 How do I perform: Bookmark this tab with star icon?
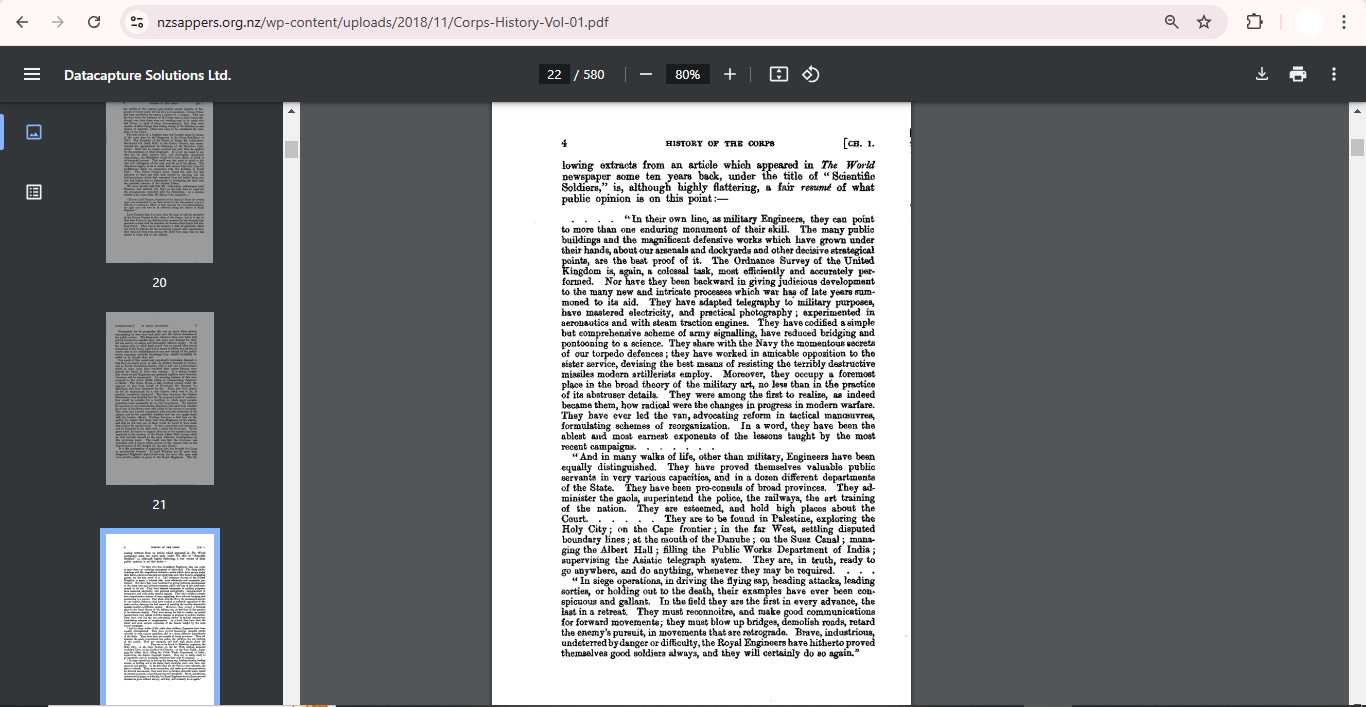point(1204,22)
